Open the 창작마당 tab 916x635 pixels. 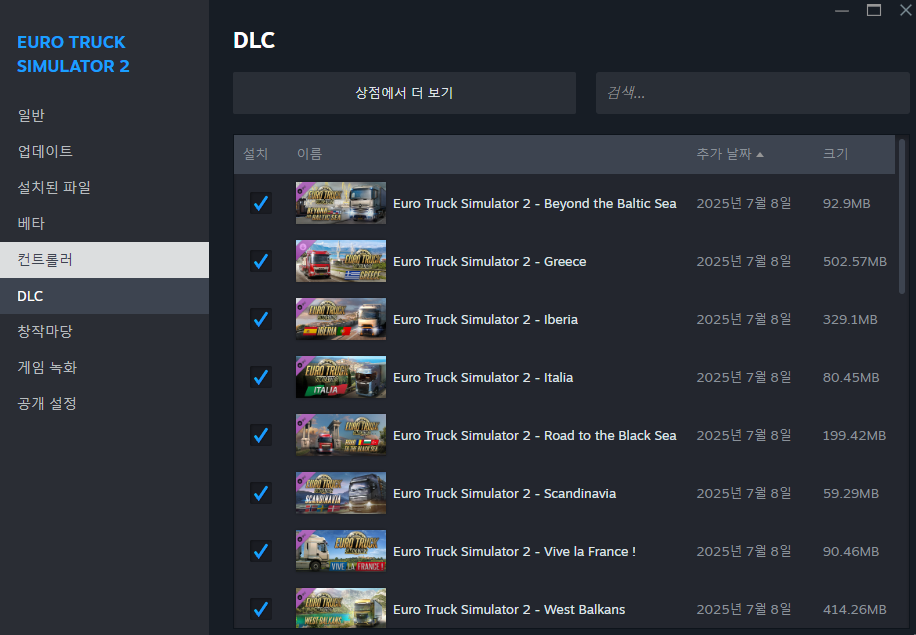coord(105,332)
